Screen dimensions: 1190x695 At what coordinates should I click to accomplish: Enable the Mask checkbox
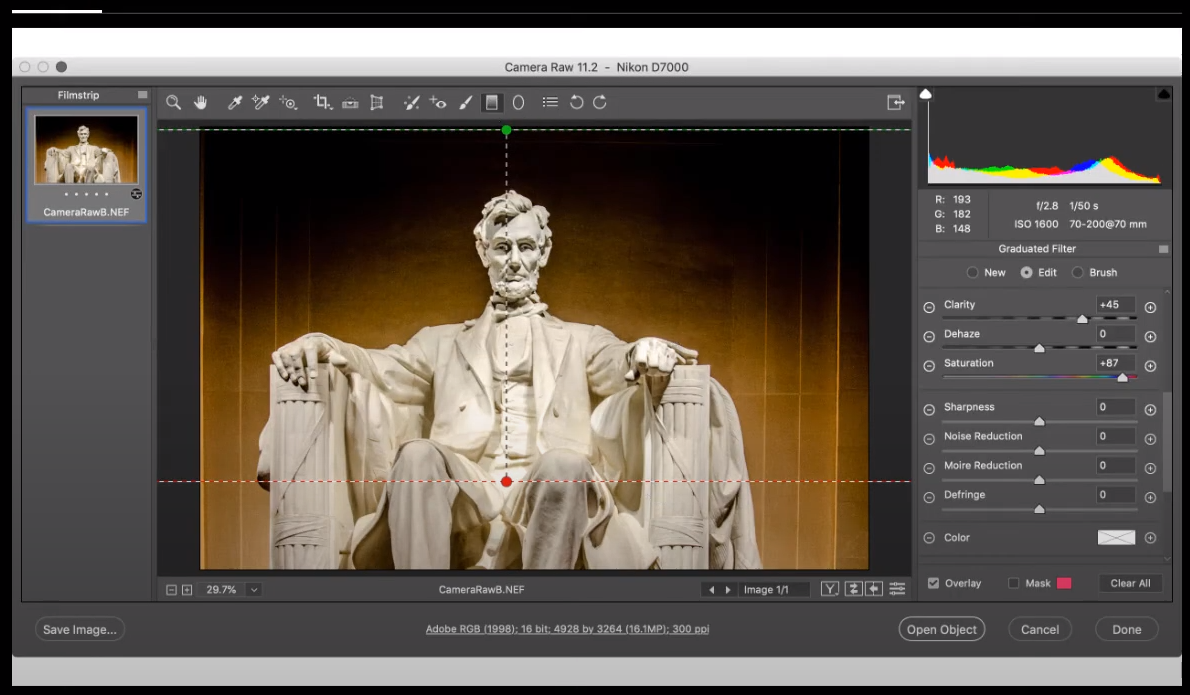coord(1013,583)
